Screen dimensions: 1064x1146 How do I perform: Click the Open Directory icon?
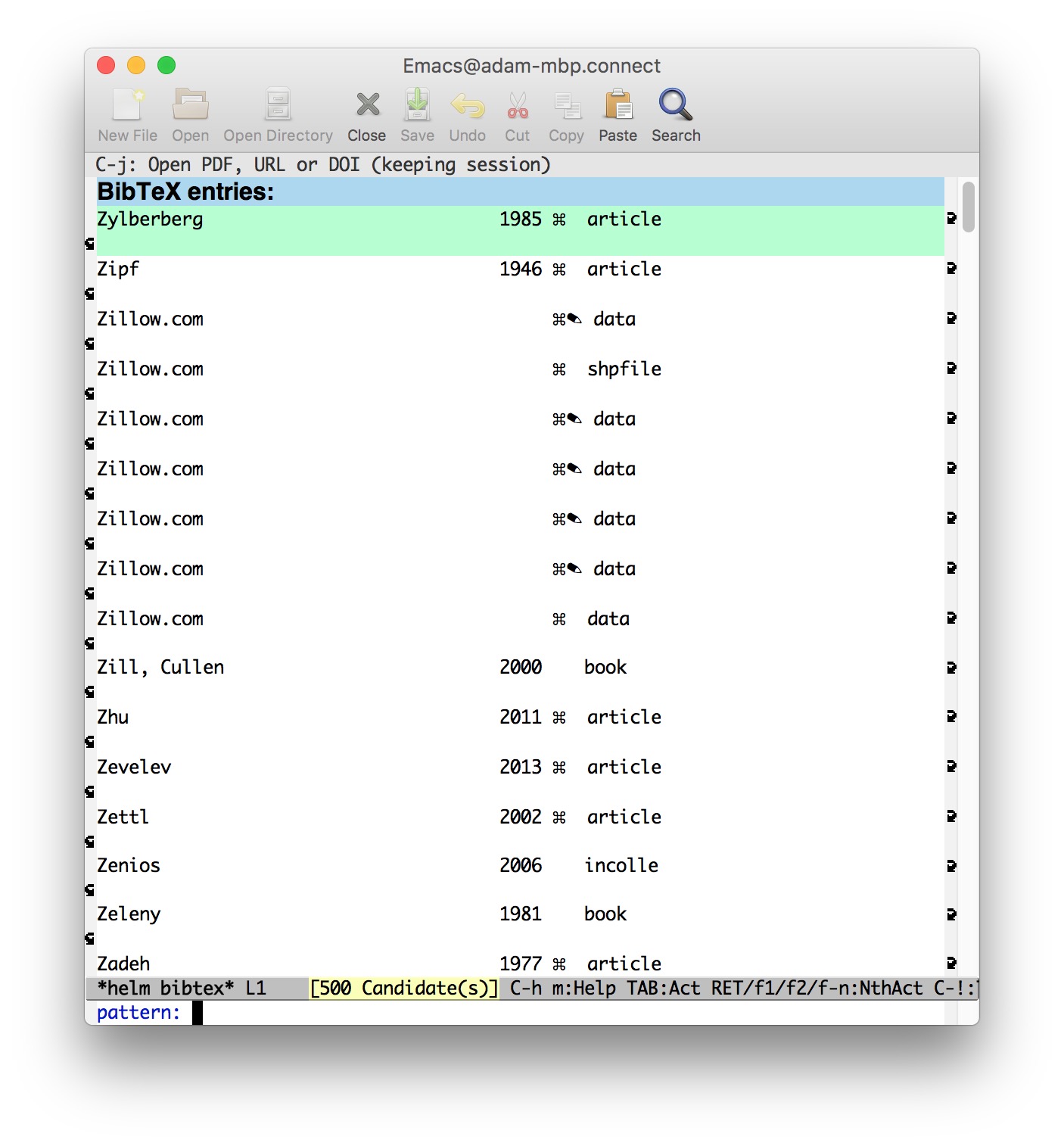click(x=277, y=112)
